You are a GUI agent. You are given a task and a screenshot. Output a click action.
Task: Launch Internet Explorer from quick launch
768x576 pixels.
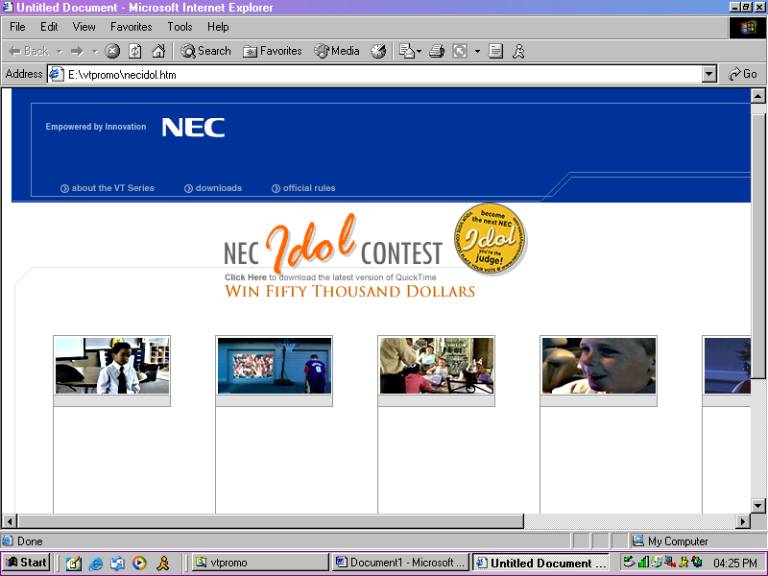click(x=96, y=563)
